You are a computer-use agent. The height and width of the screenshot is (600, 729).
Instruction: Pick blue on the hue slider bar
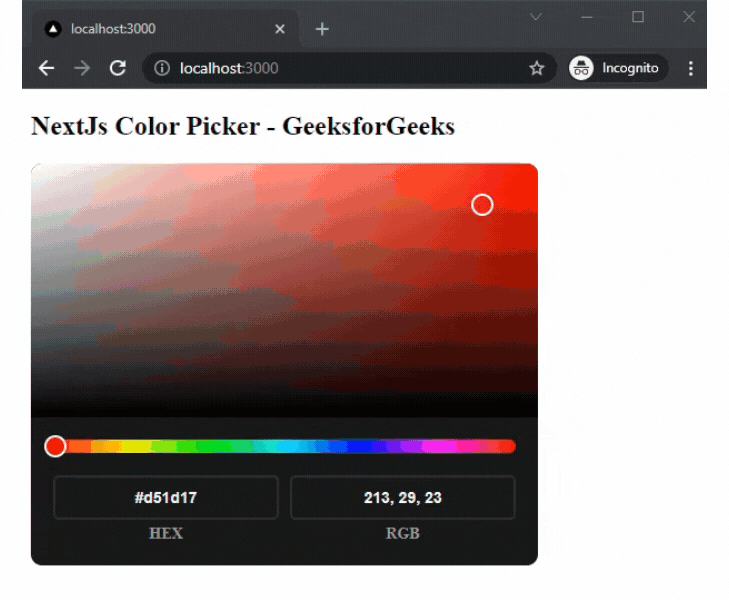pos(358,446)
